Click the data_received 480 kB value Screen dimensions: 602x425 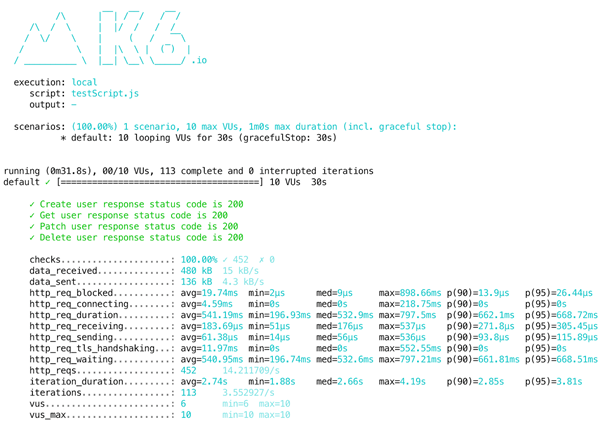coord(197,271)
